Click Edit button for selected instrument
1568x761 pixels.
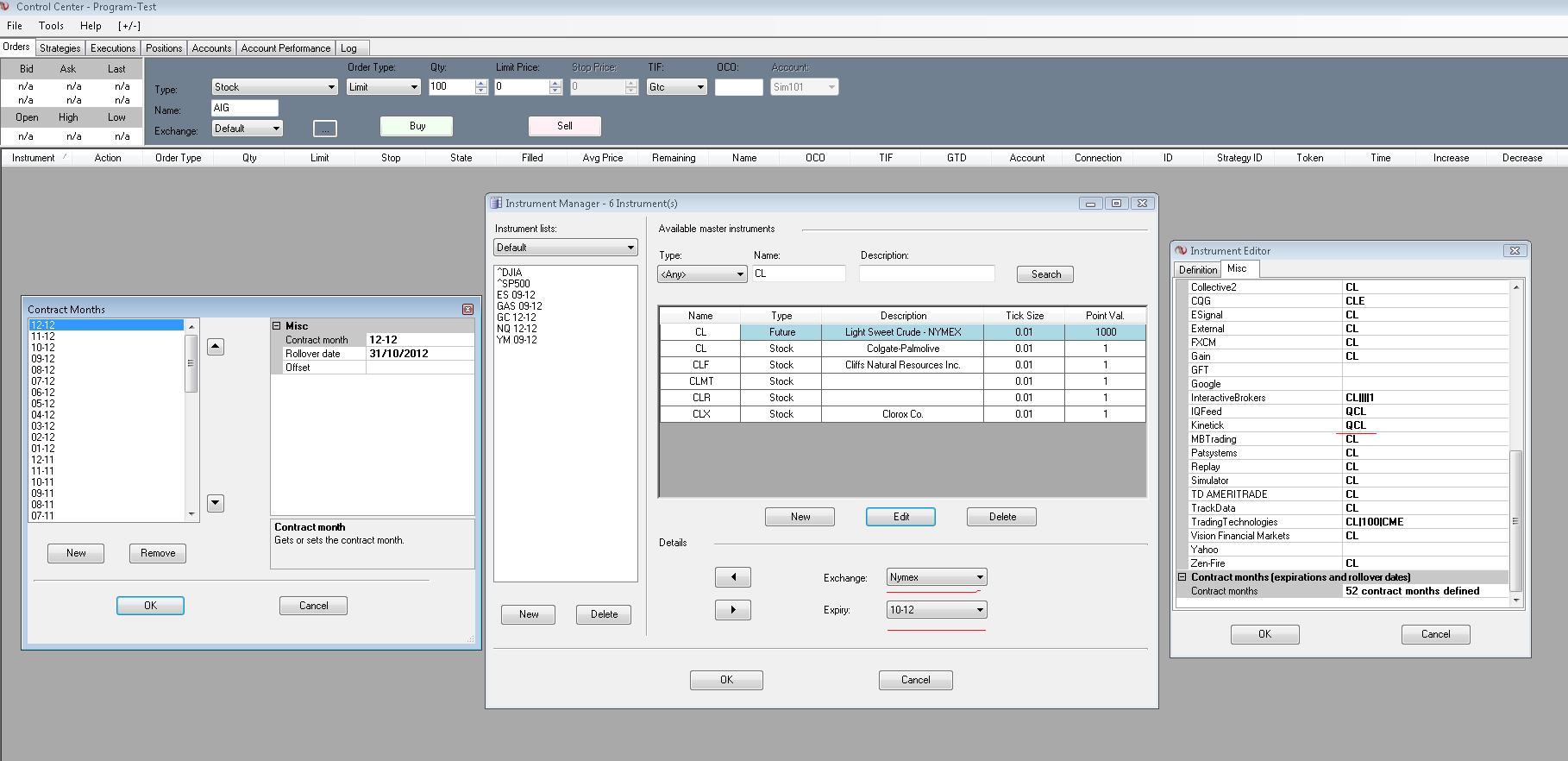900,517
